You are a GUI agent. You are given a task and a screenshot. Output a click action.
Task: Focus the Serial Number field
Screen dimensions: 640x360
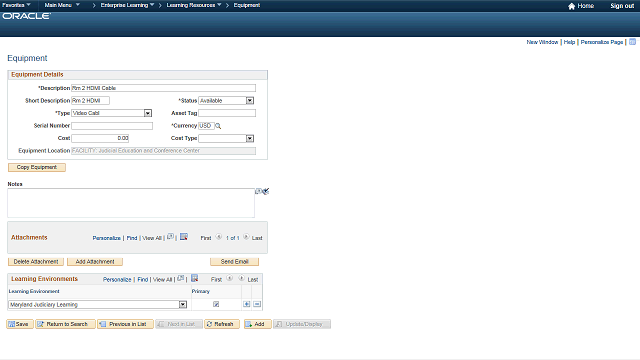point(112,126)
